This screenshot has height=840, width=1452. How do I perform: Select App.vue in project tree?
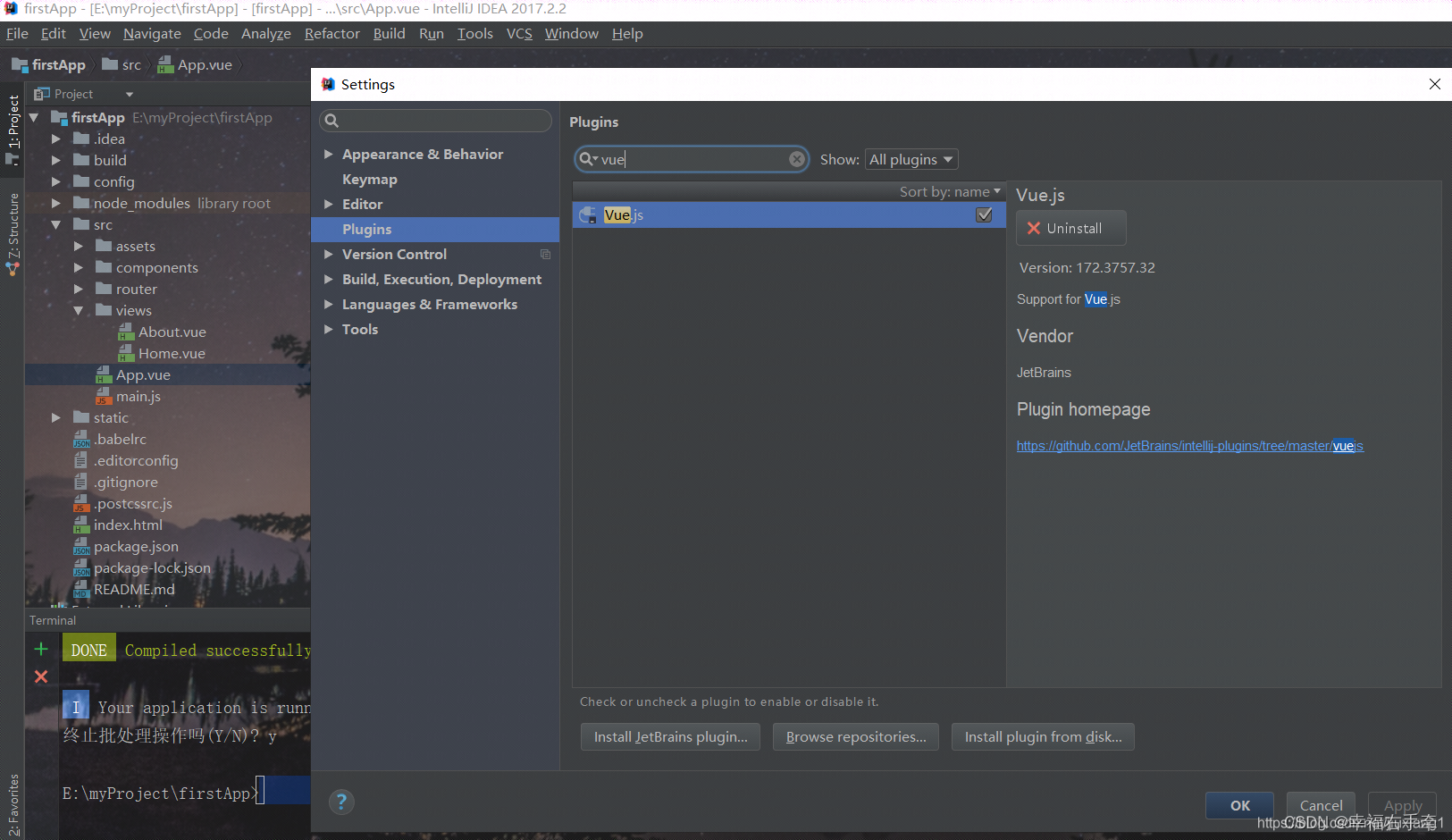tap(143, 374)
